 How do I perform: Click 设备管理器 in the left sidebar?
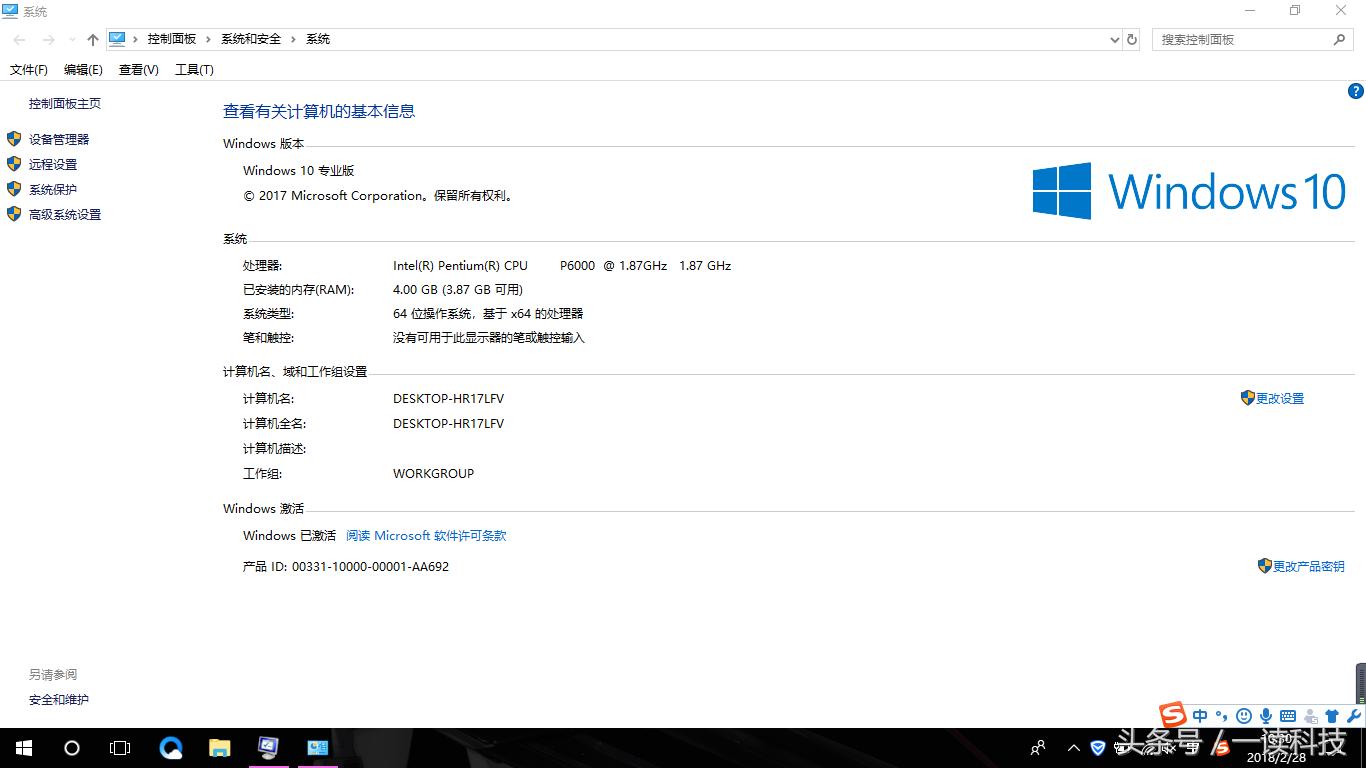click(59, 139)
